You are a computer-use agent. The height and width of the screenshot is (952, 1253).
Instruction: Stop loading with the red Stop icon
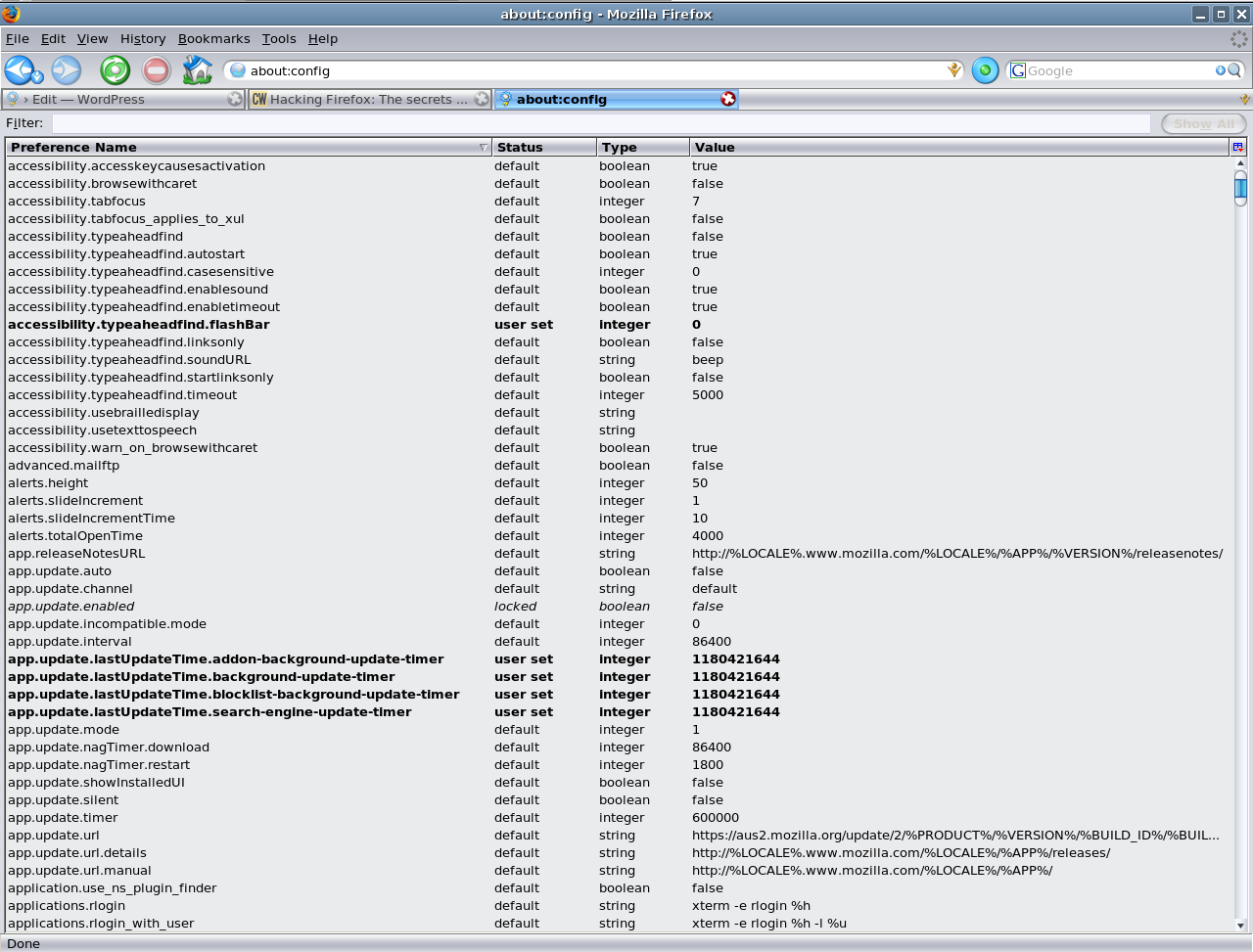pos(157,70)
